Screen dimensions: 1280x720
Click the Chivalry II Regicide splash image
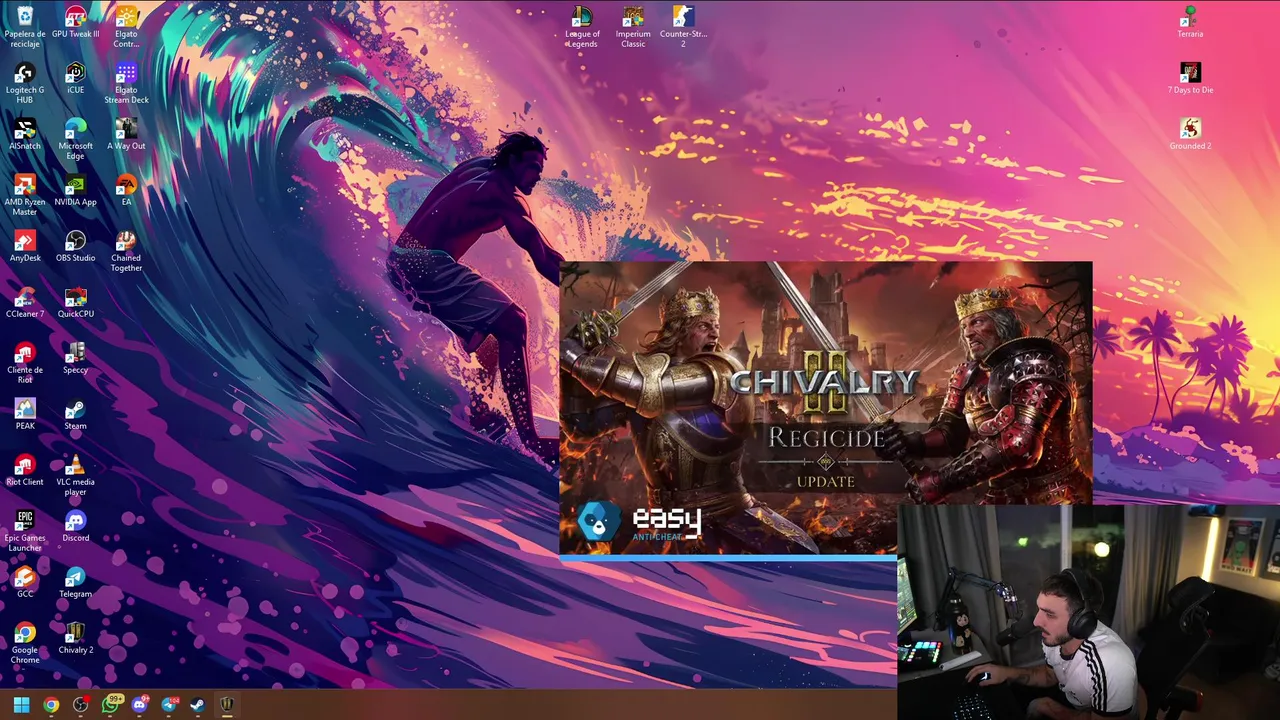point(826,408)
